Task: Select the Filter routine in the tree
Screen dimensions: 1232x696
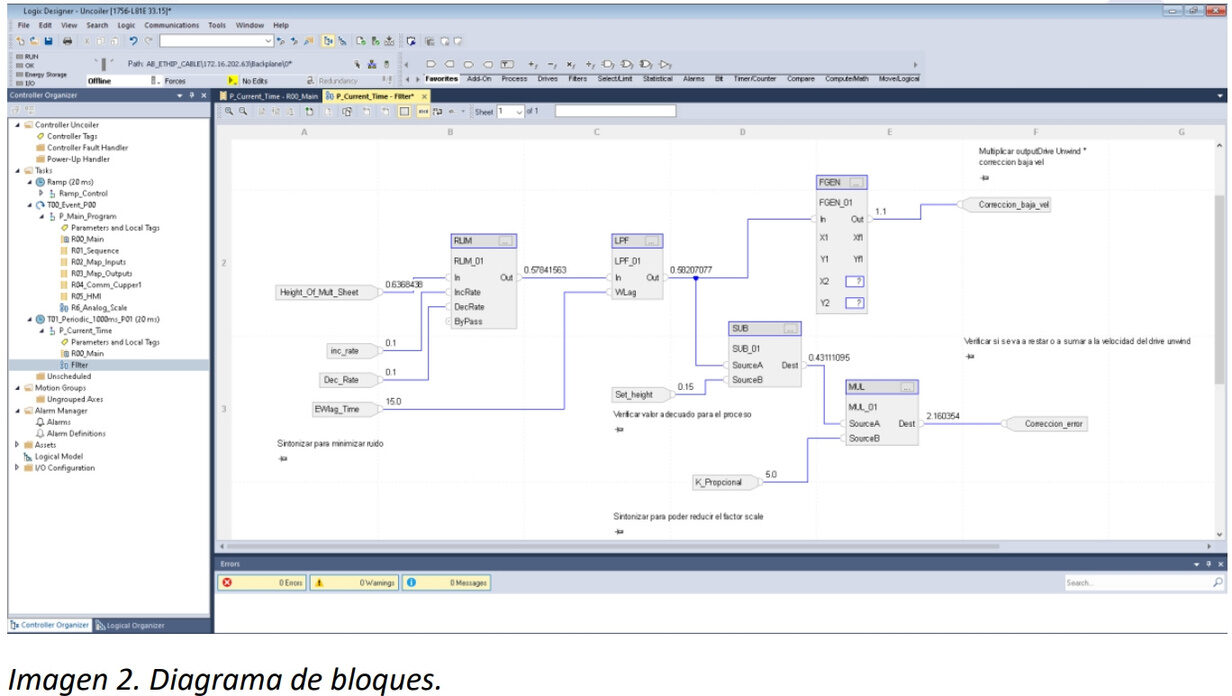Action: (79, 365)
